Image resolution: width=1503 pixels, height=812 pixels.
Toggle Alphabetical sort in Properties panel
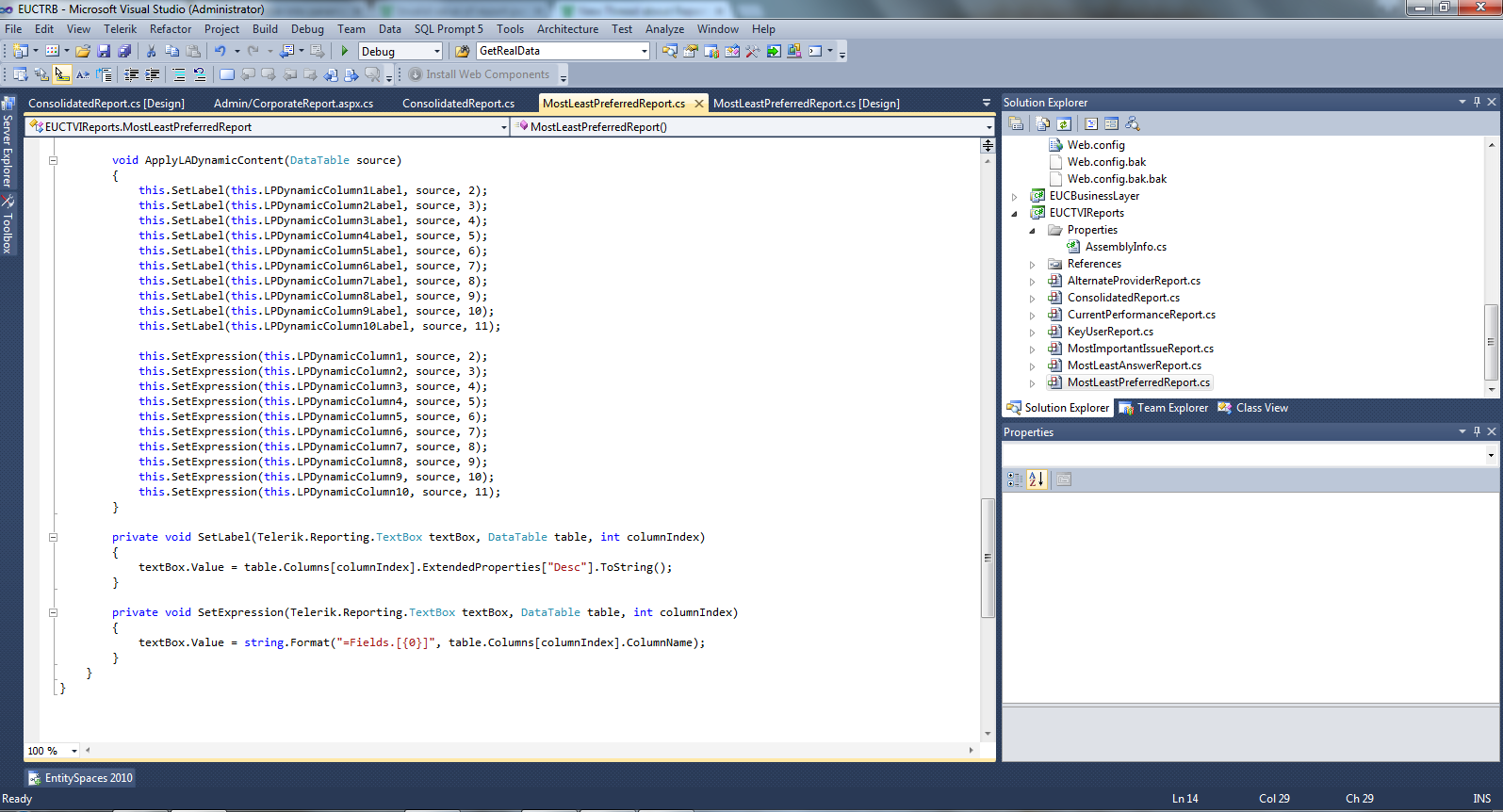(1036, 479)
